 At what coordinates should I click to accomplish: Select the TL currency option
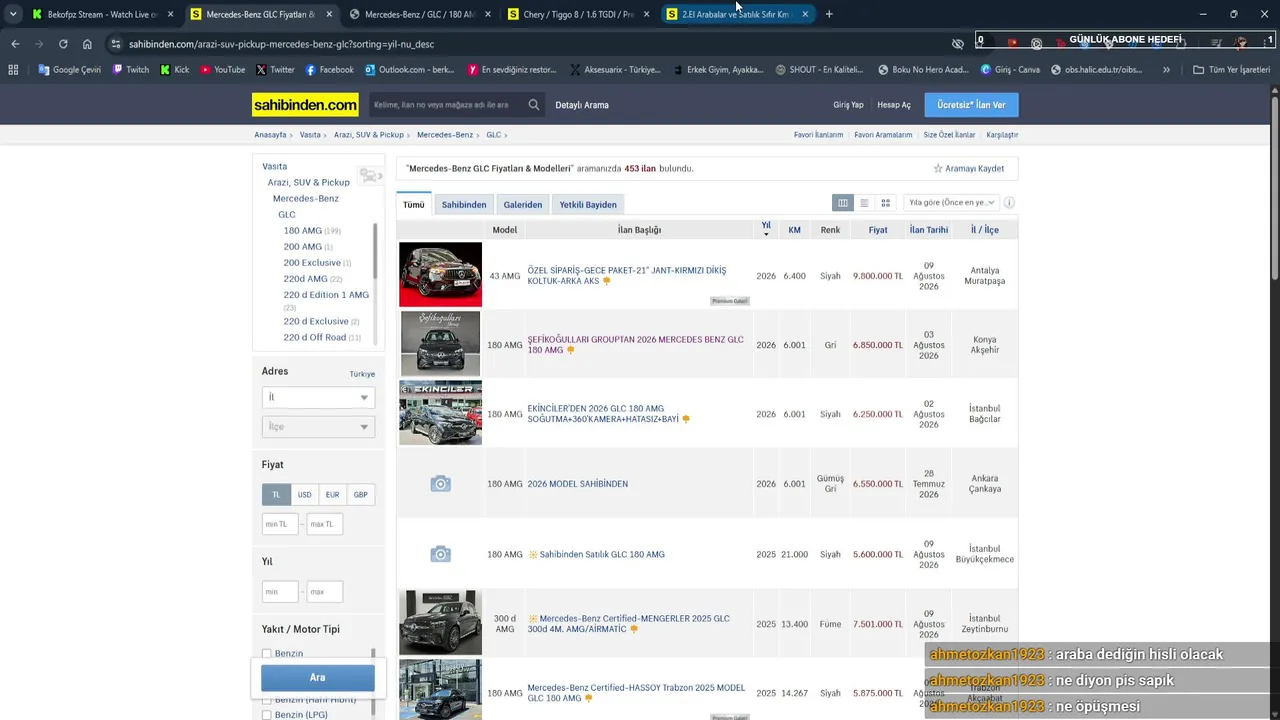pos(277,495)
